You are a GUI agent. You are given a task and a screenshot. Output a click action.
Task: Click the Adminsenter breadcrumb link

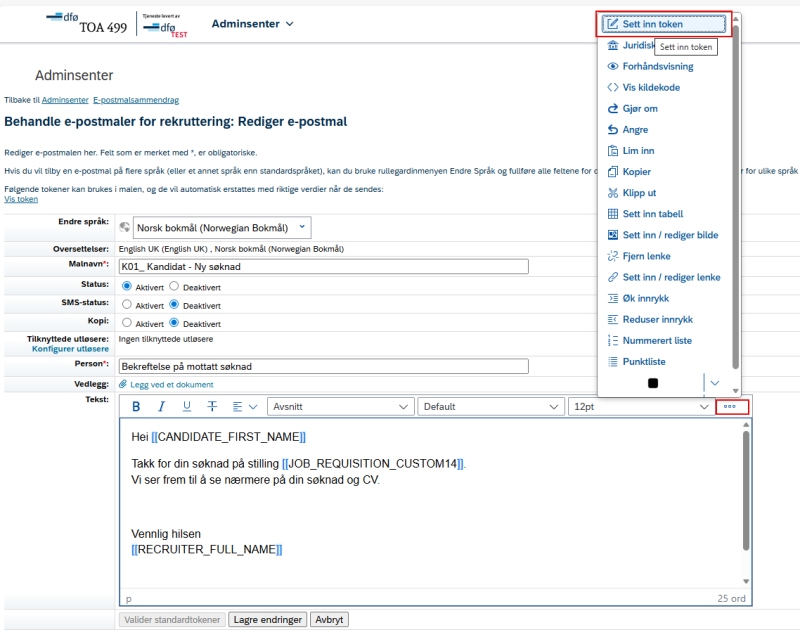[x=65, y=100]
